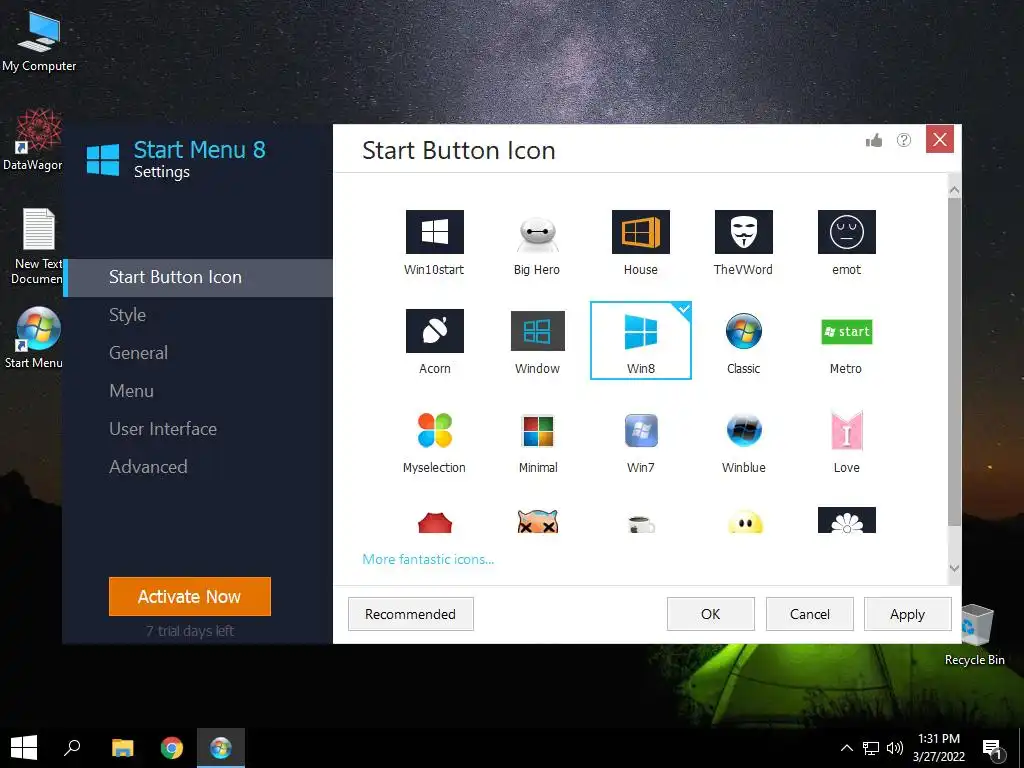This screenshot has width=1024, height=768.
Task: Show hidden tray icons chevron
Action: point(846,748)
